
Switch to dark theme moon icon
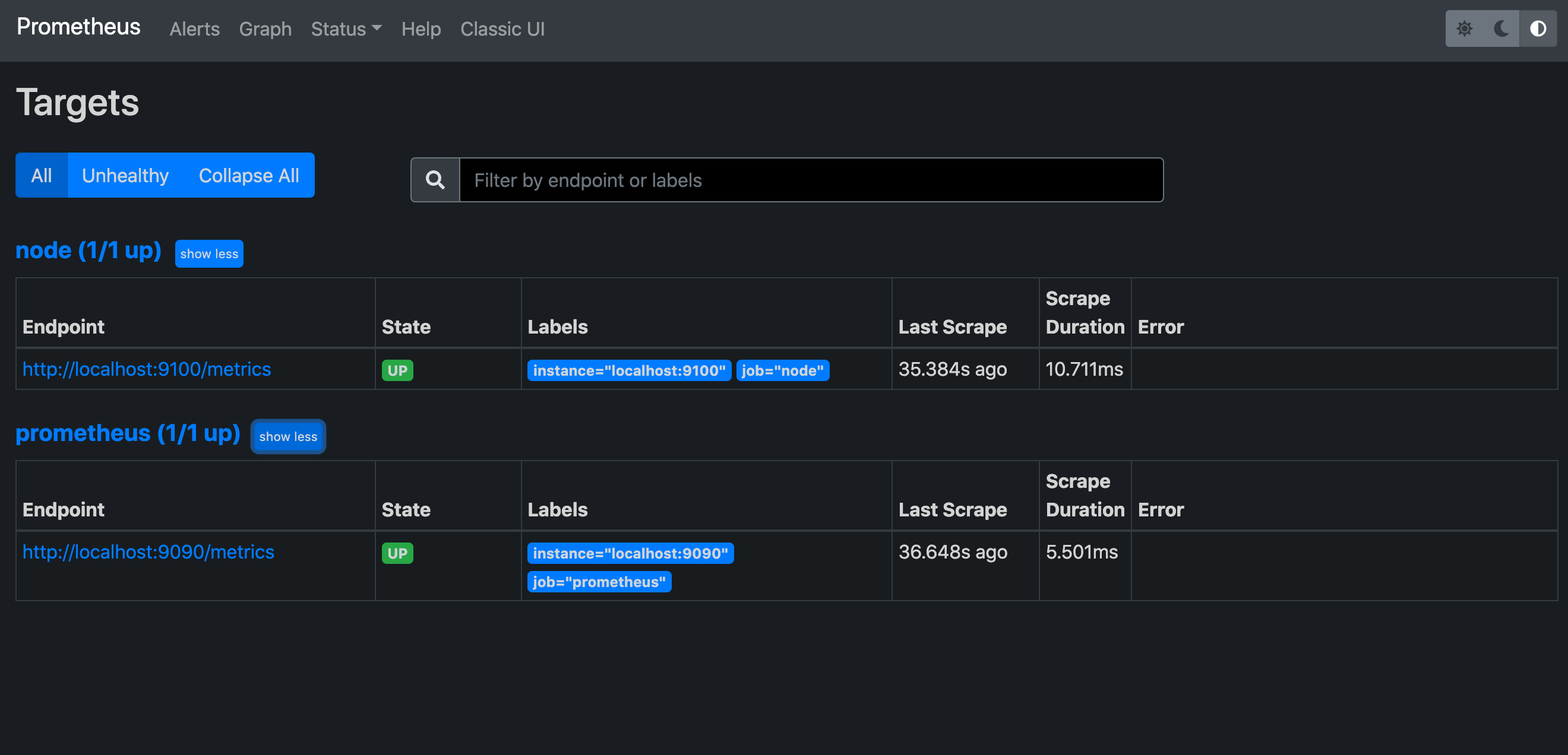coord(1501,28)
